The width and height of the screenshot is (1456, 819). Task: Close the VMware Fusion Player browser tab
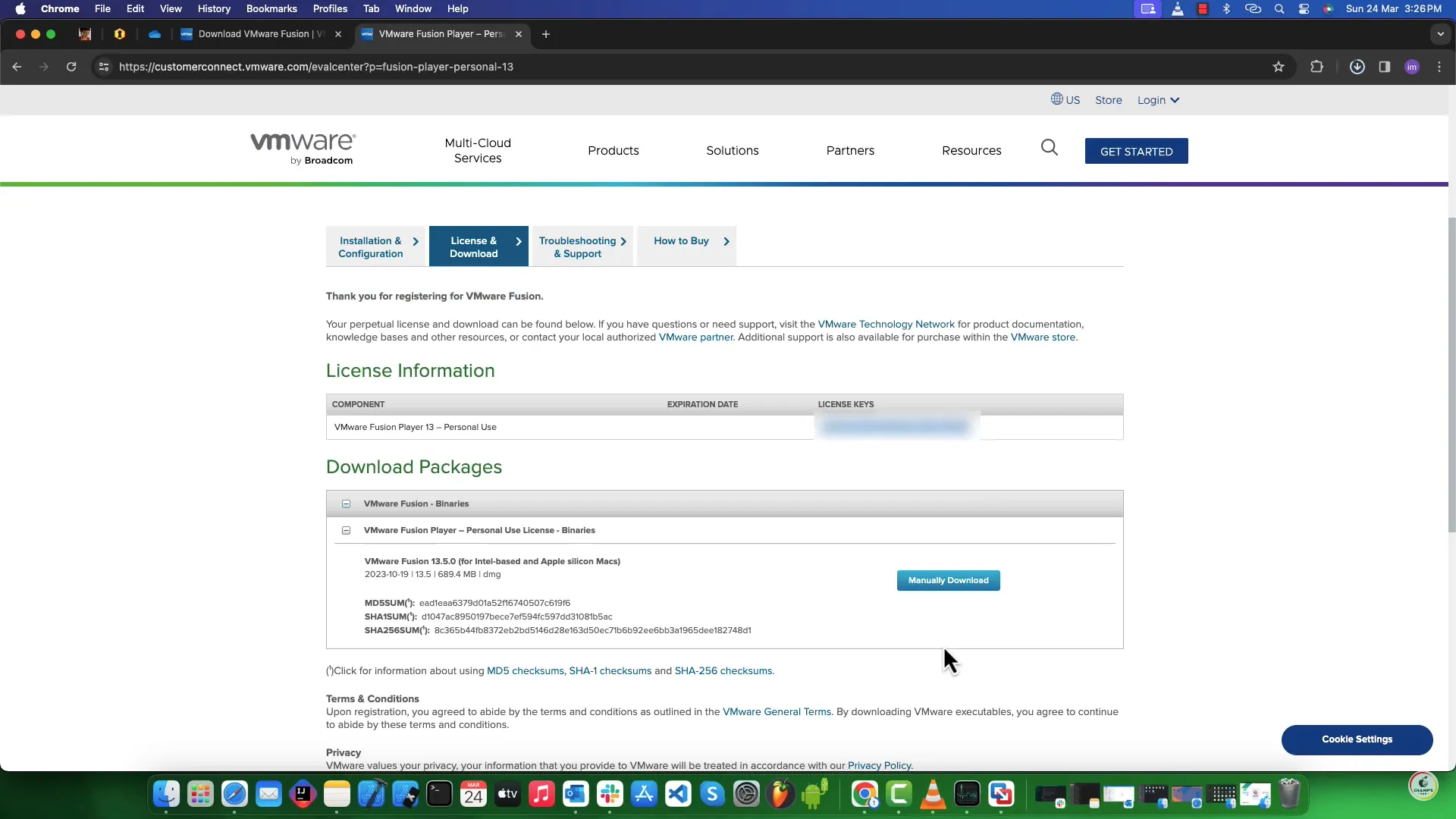coord(519,34)
